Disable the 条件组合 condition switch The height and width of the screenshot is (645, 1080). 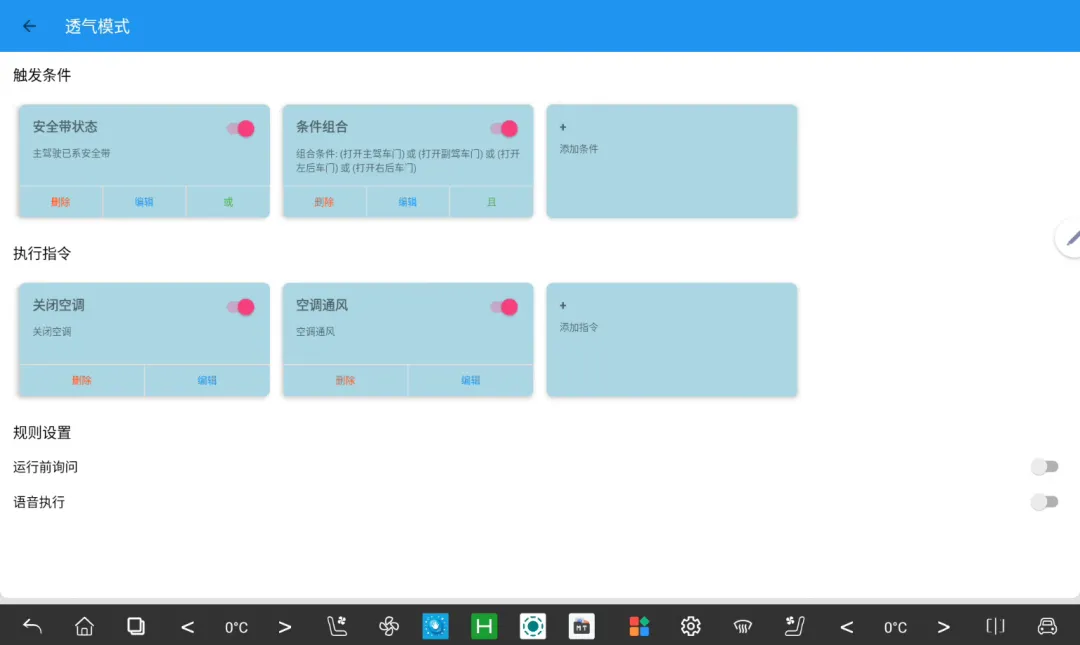tap(504, 128)
